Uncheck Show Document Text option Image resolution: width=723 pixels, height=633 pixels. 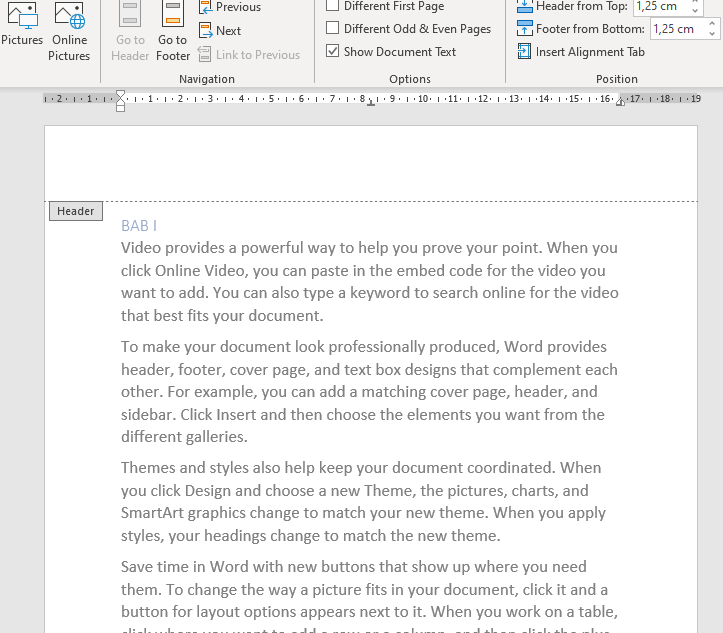click(x=333, y=52)
